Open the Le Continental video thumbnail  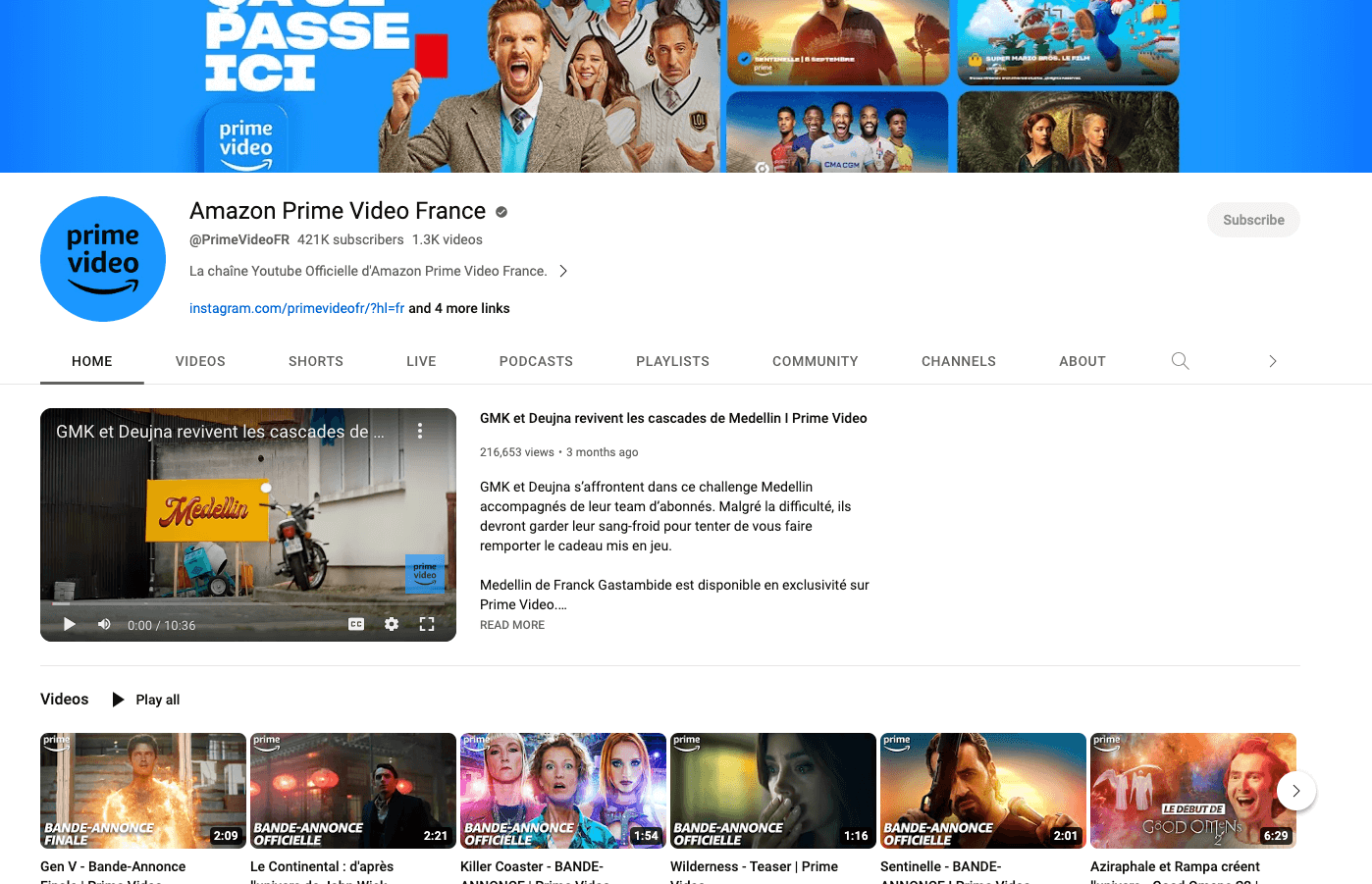coord(353,791)
